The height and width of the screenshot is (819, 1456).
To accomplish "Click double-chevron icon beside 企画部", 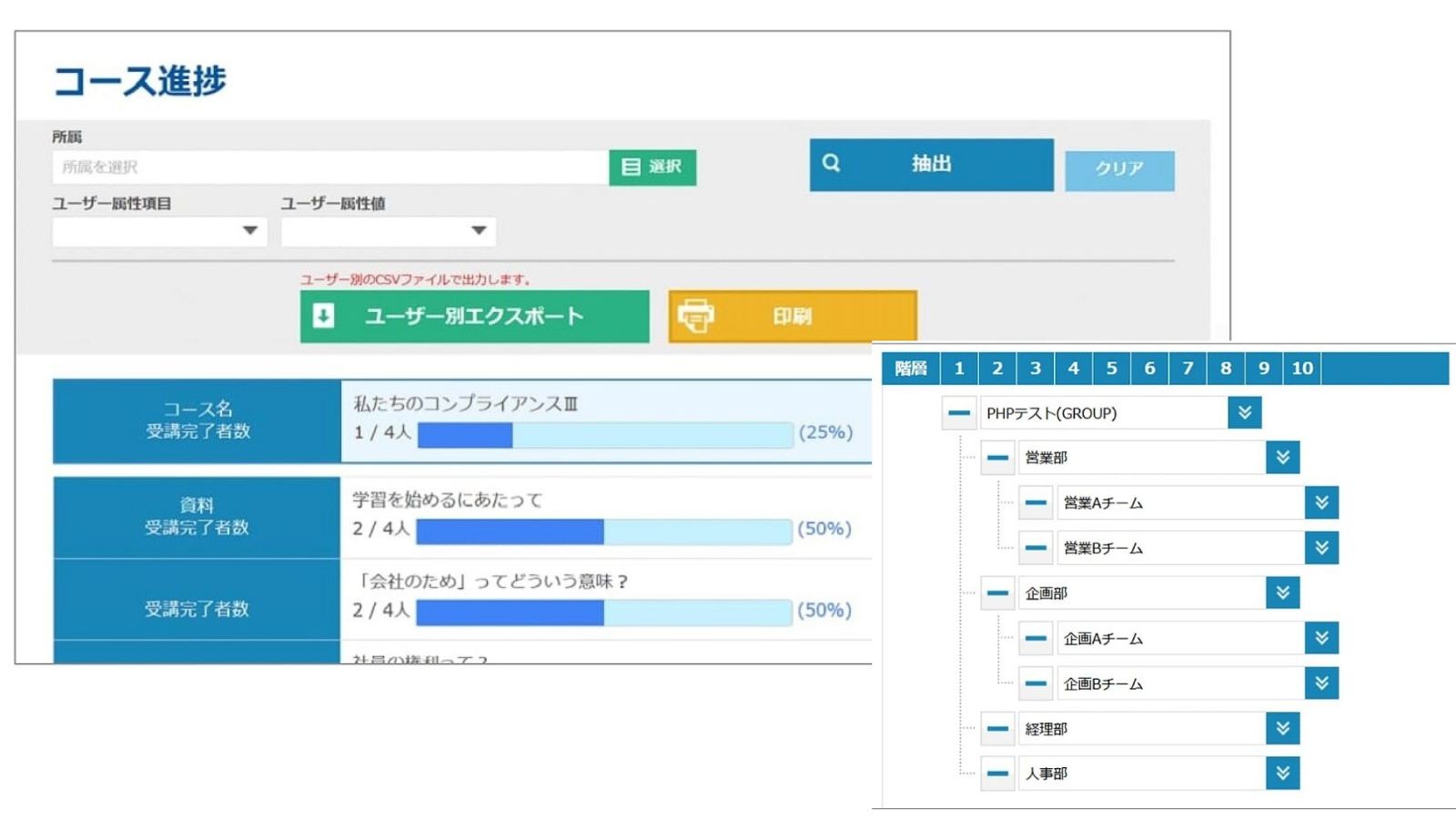I will [1282, 593].
